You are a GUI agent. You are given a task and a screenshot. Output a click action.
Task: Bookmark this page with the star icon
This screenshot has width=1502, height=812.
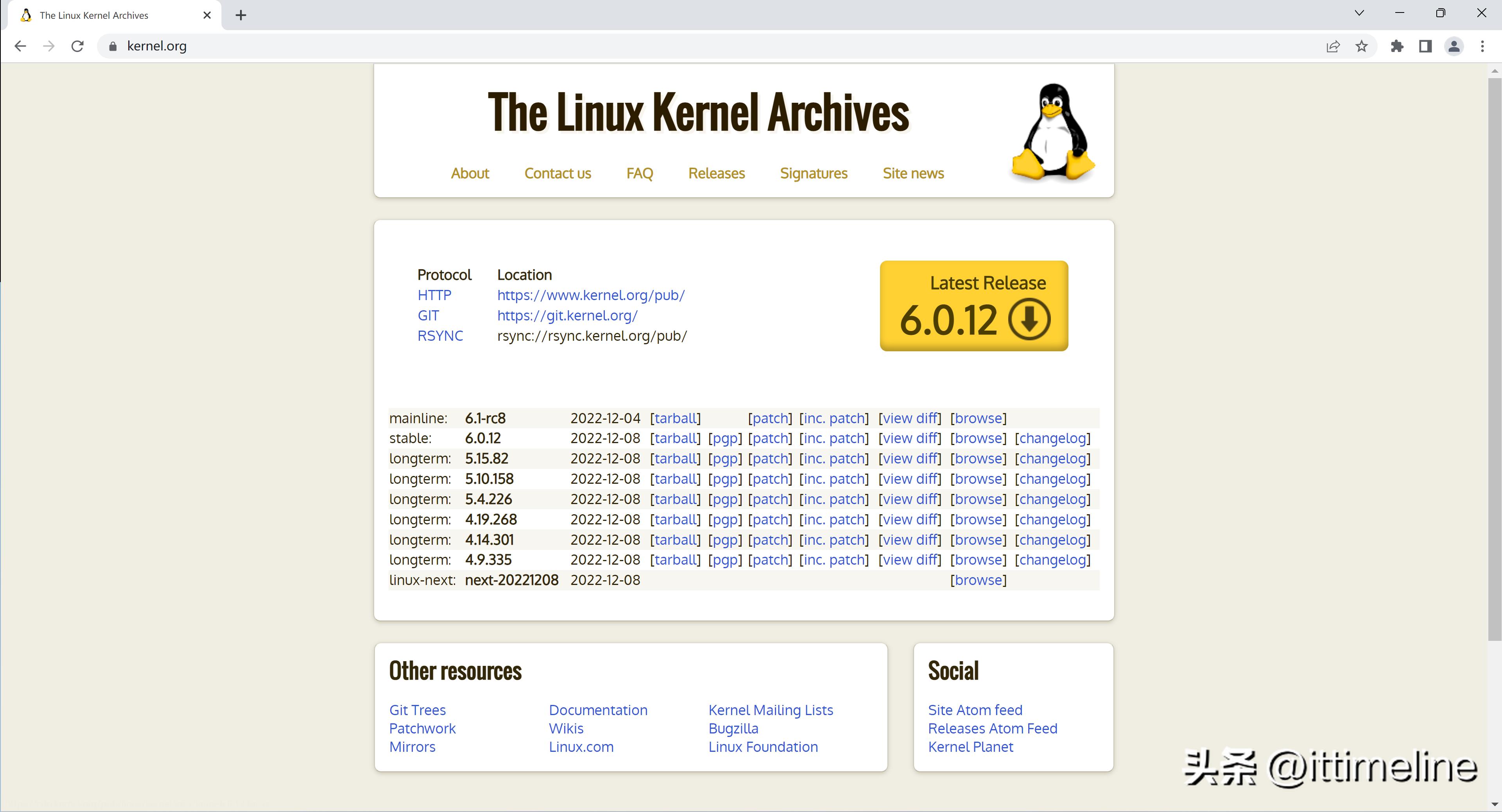click(1362, 46)
